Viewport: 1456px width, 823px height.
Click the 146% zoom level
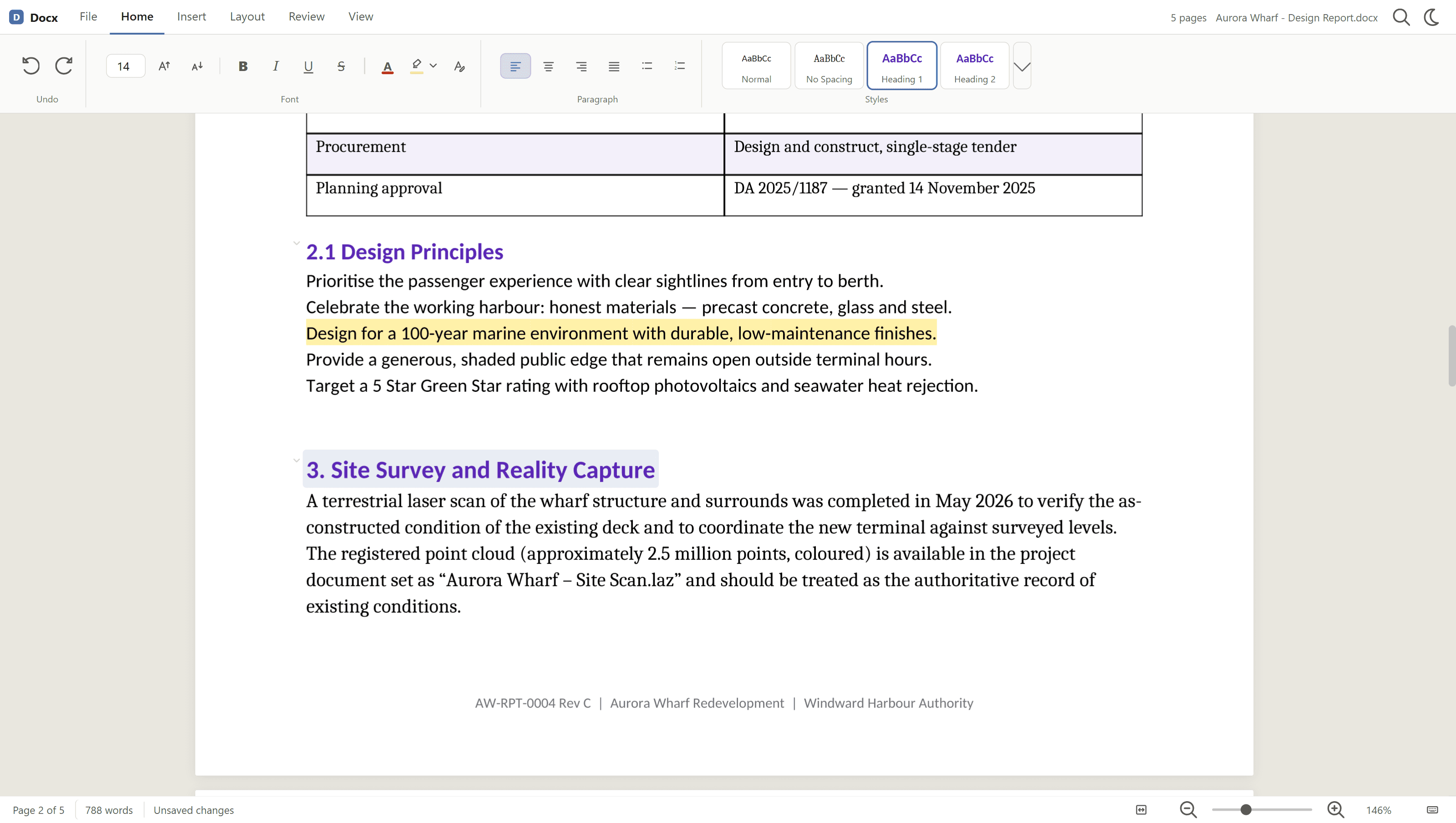(x=1379, y=810)
